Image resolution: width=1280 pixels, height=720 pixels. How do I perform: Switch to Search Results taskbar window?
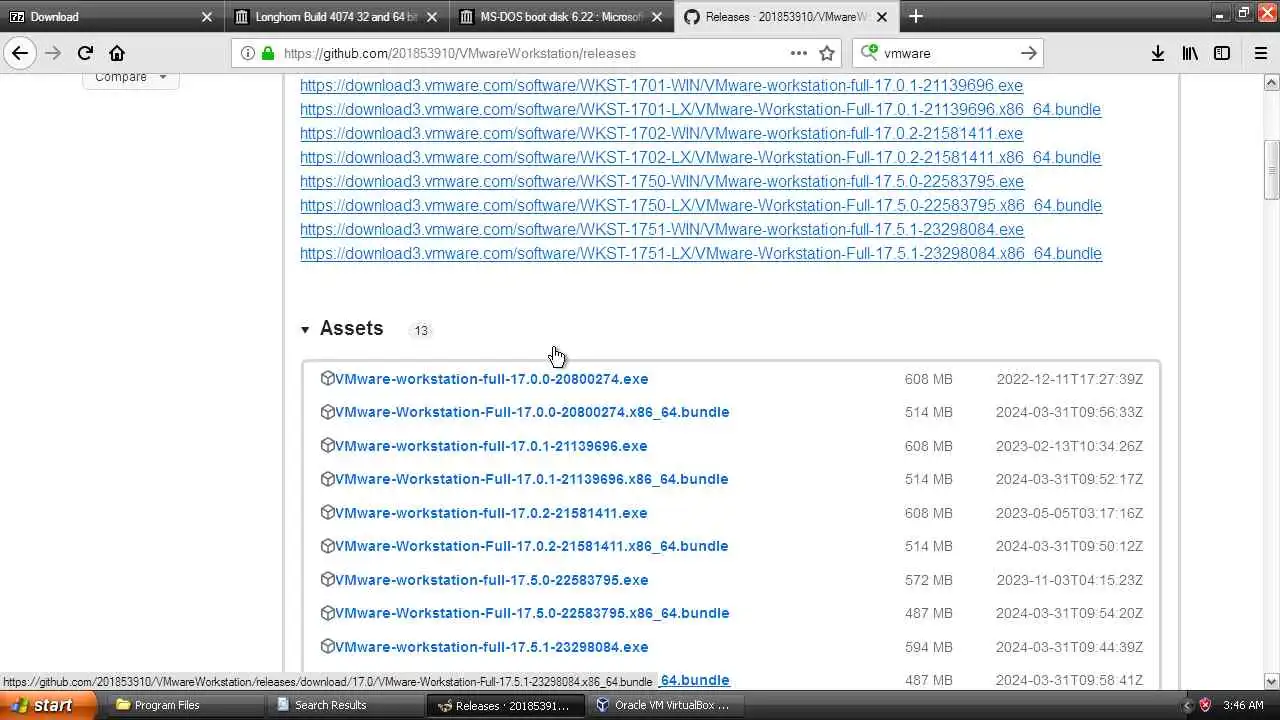pyautogui.click(x=345, y=705)
